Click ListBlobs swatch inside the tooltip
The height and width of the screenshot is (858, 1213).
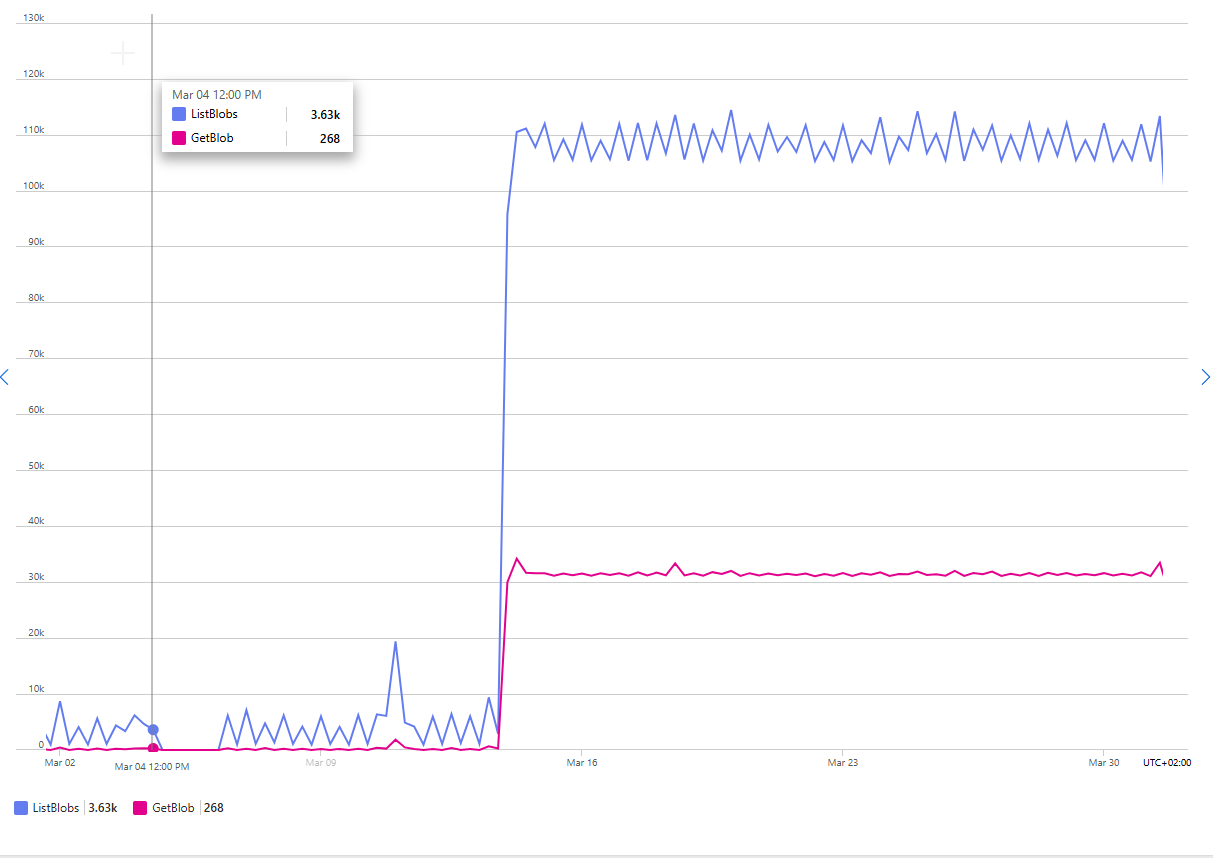(179, 114)
